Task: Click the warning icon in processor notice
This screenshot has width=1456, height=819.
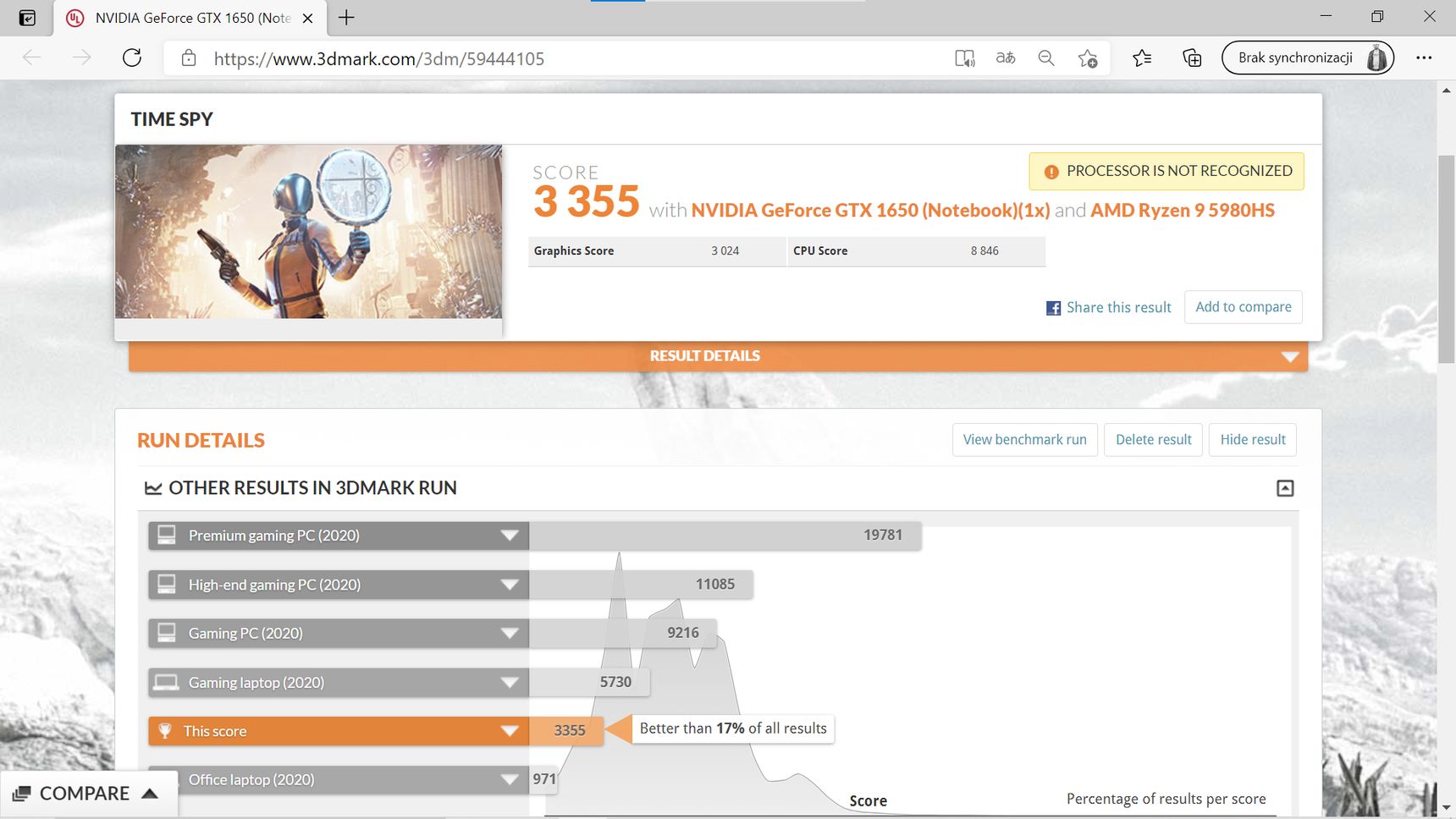Action: click(x=1051, y=172)
